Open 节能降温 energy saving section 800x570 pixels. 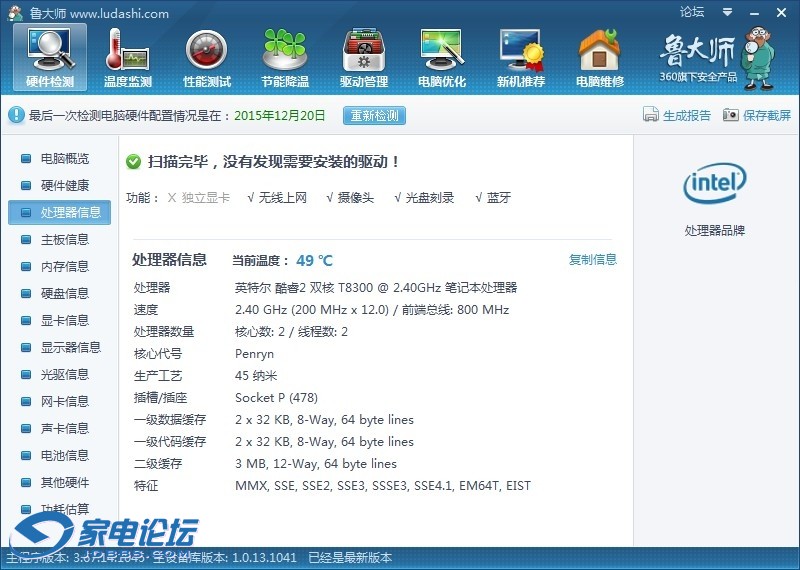pyautogui.click(x=285, y=56)
